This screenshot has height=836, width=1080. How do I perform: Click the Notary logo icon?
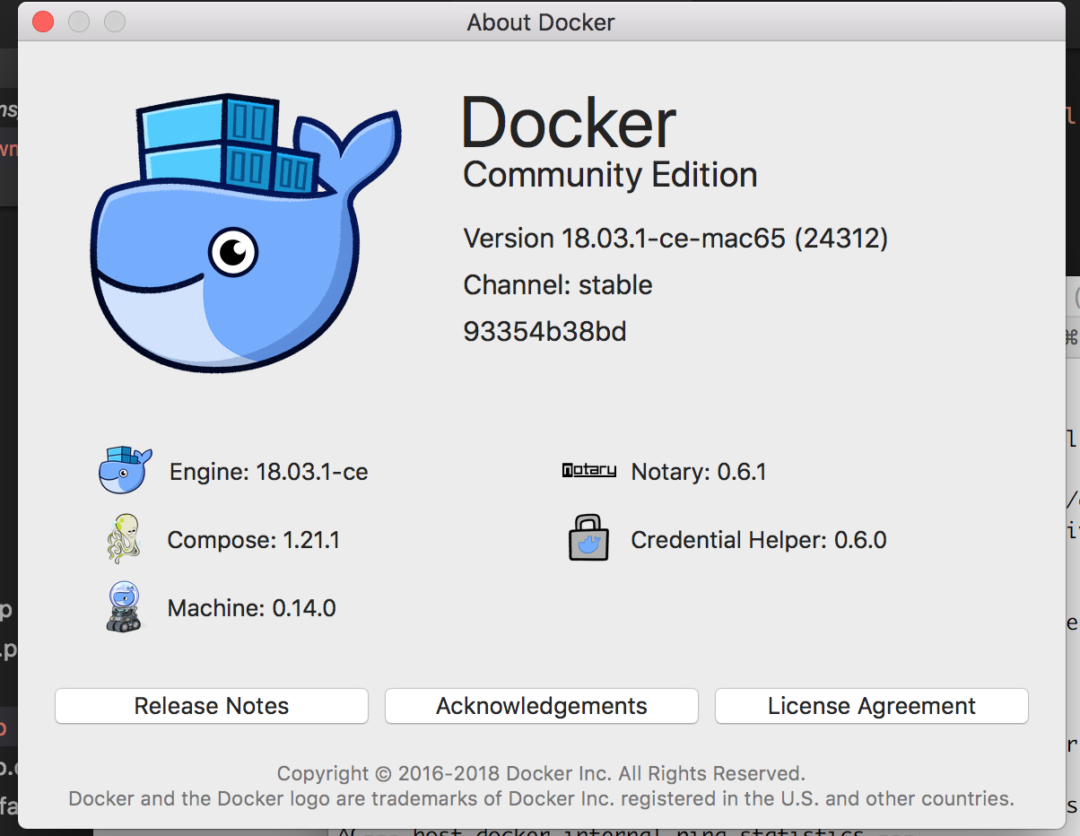[x=588, y=470]
